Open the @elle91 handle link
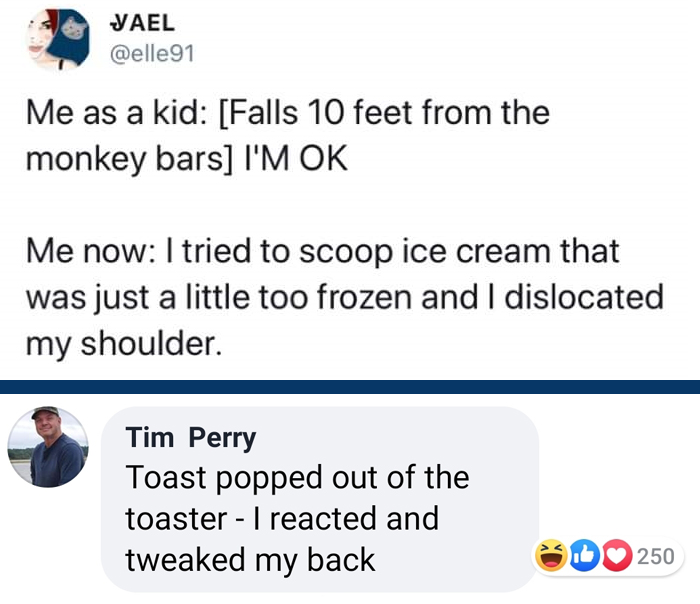This screenshot has width=700, height=604. coord(152,54)
